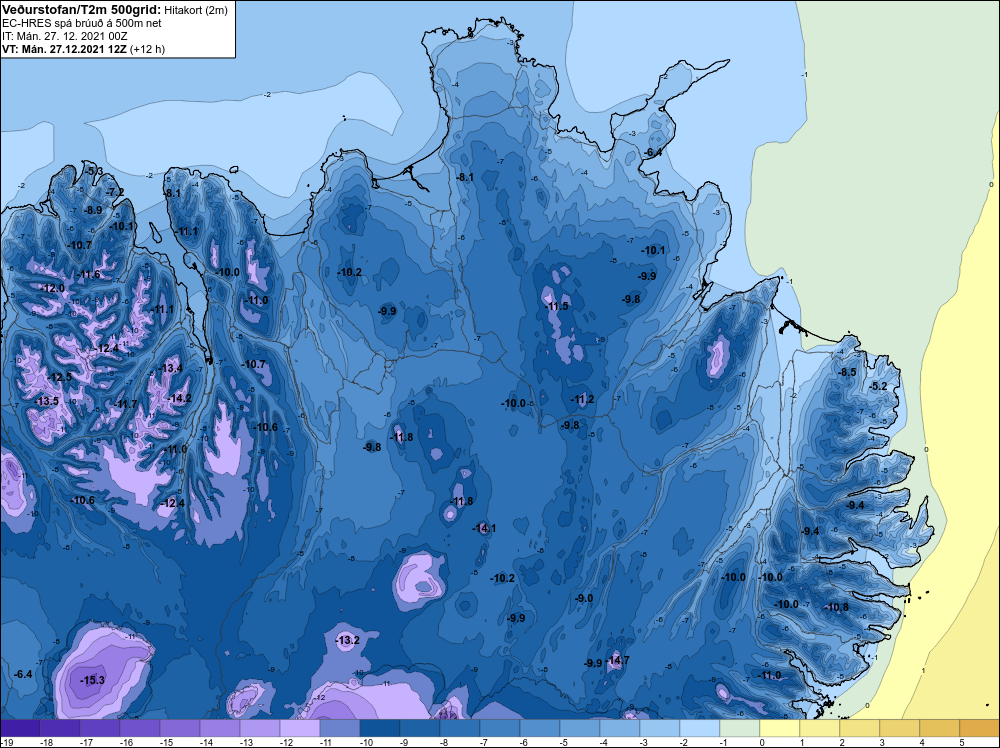Select the -6 legend label
The height and width of the screenshot is (748, 1000).
(524, 742)
